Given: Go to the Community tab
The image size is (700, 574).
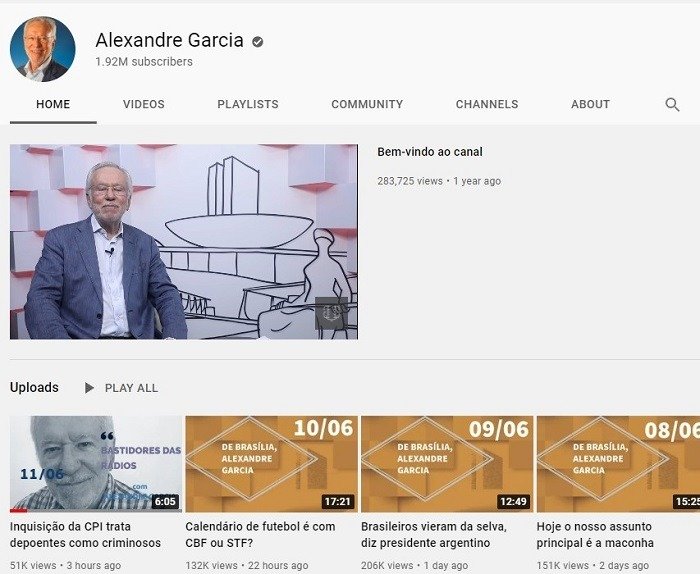Looking at the screenshot, I should click(367, 104).
